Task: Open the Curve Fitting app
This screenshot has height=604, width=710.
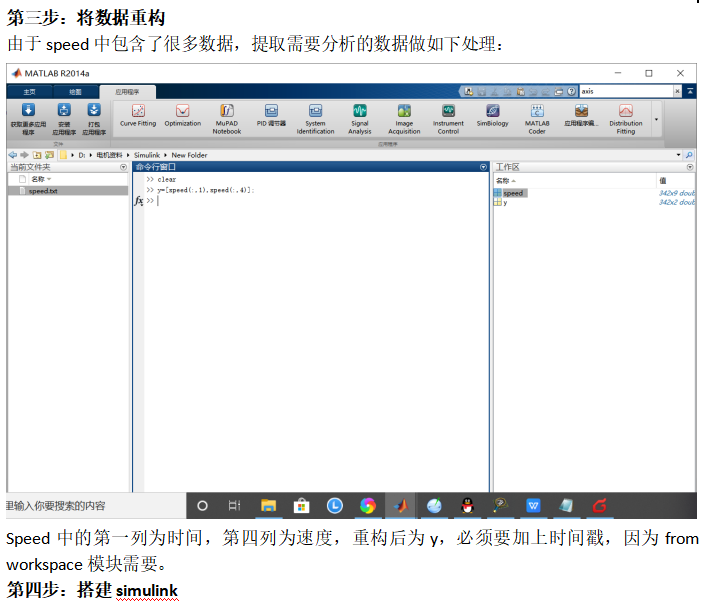Action: (x=138, y=115)
